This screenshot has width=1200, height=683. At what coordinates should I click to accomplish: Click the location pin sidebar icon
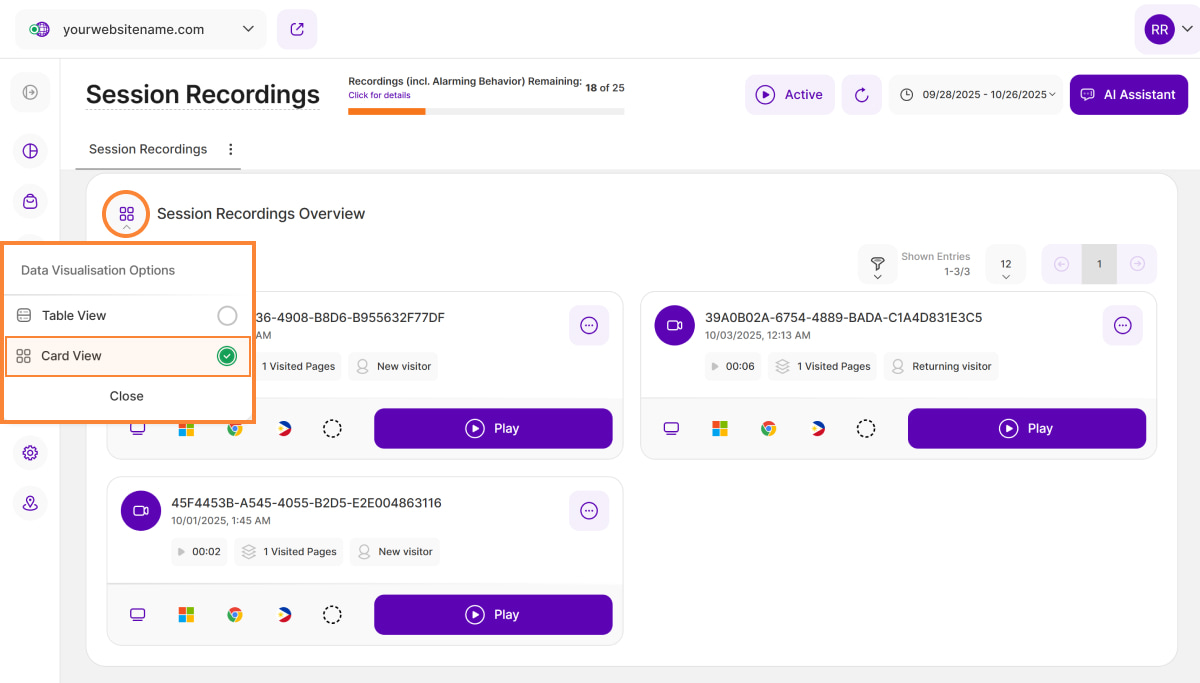coord(30,503)
